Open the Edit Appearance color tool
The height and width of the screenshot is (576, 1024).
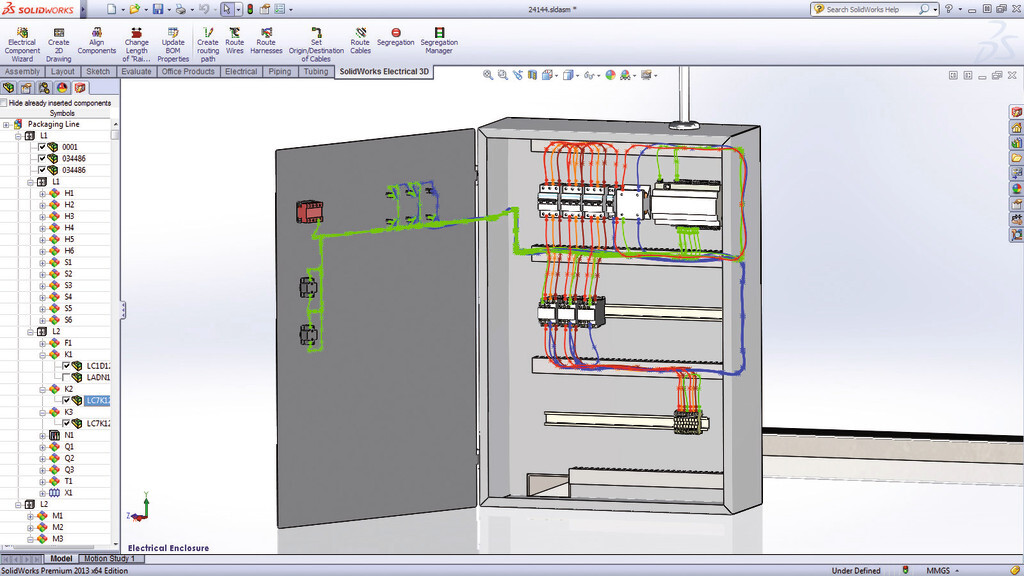(x=610, y=74)
